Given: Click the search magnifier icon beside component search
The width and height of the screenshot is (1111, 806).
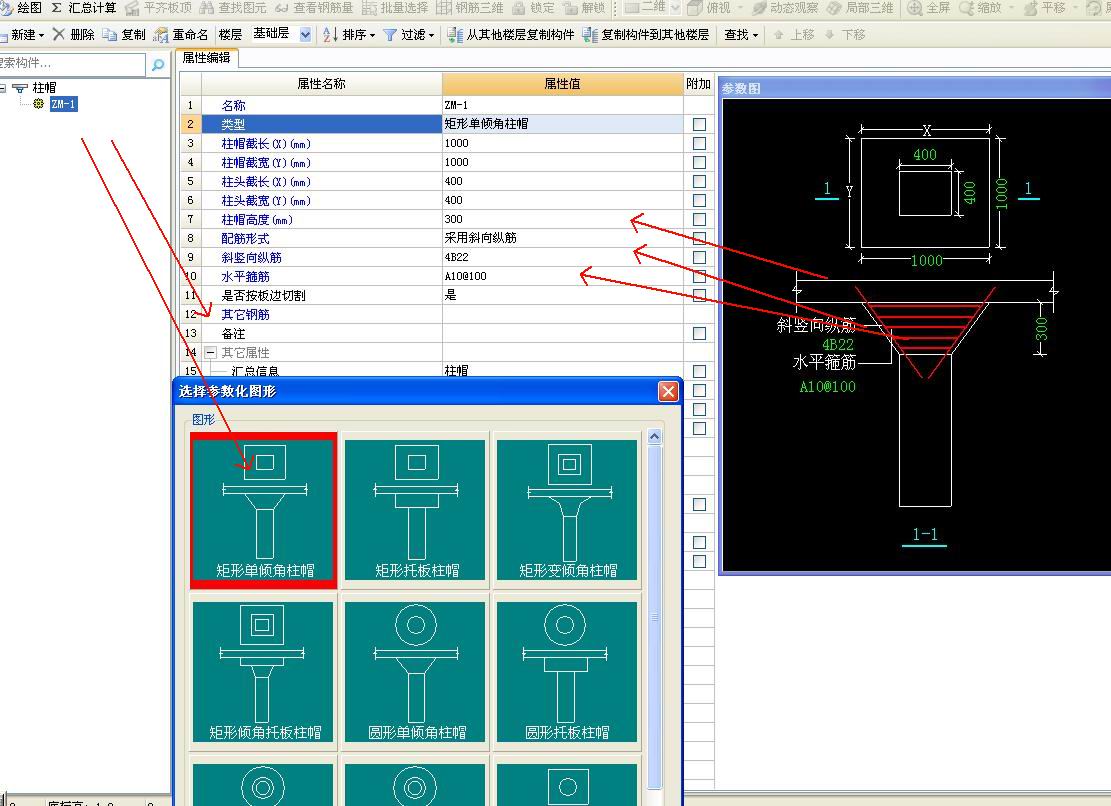Looking at the screenshot, I should click(x=158, y=64).
